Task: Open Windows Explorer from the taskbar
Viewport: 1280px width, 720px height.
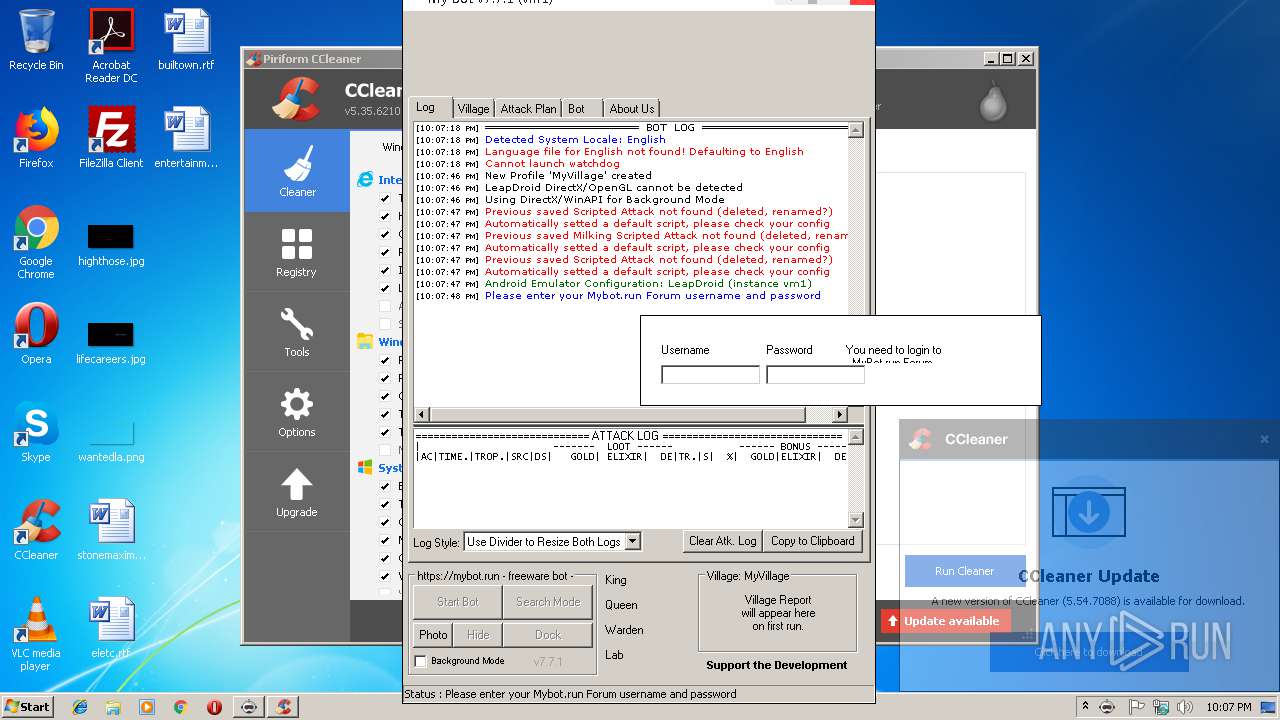Action: 113,707
